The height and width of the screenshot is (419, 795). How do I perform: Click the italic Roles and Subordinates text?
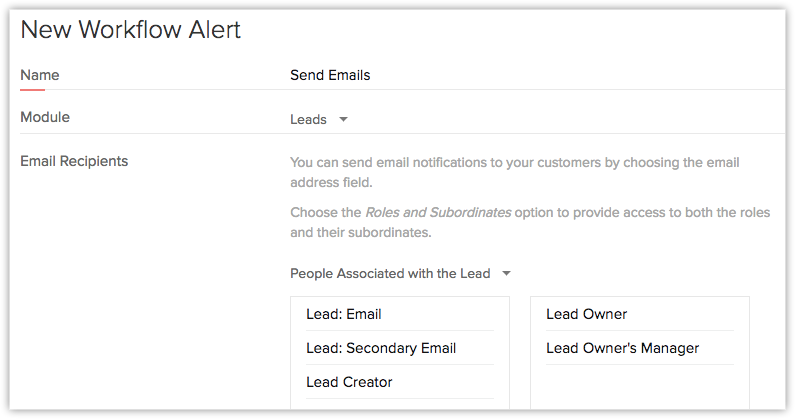pos(438,213)
